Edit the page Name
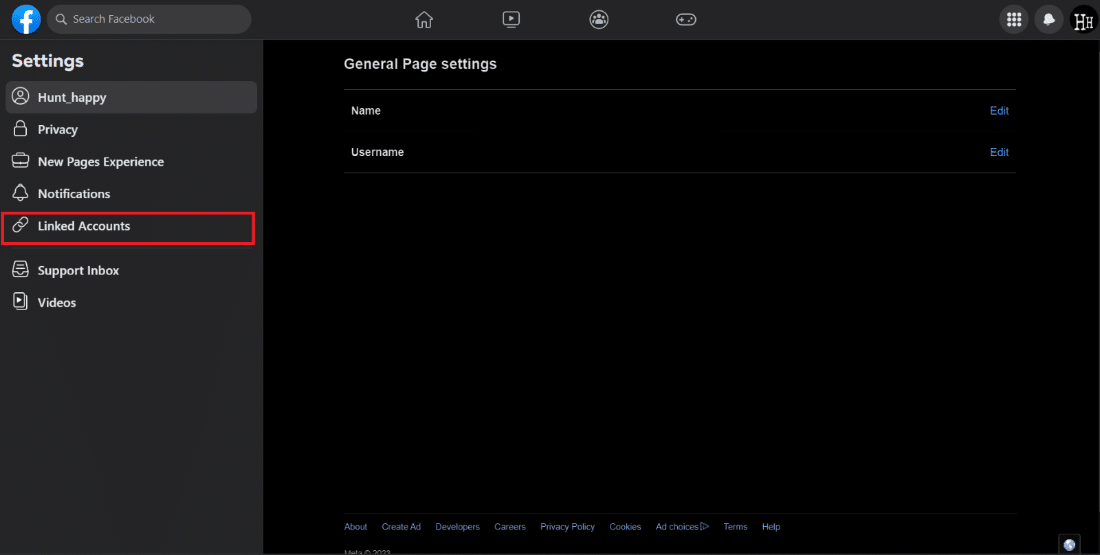 999,111
